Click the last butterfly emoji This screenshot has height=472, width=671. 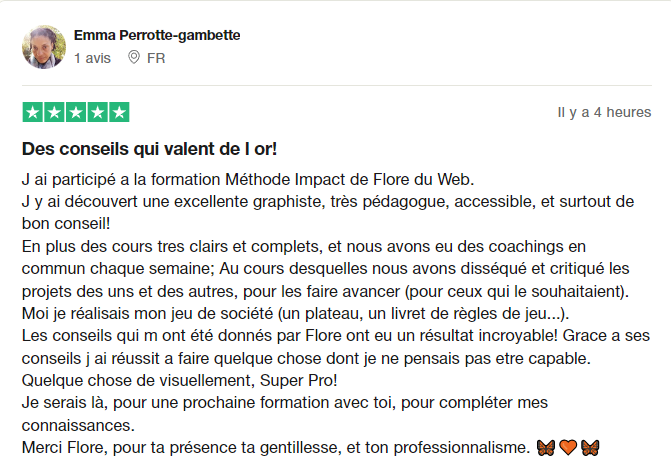coord(590,446)
